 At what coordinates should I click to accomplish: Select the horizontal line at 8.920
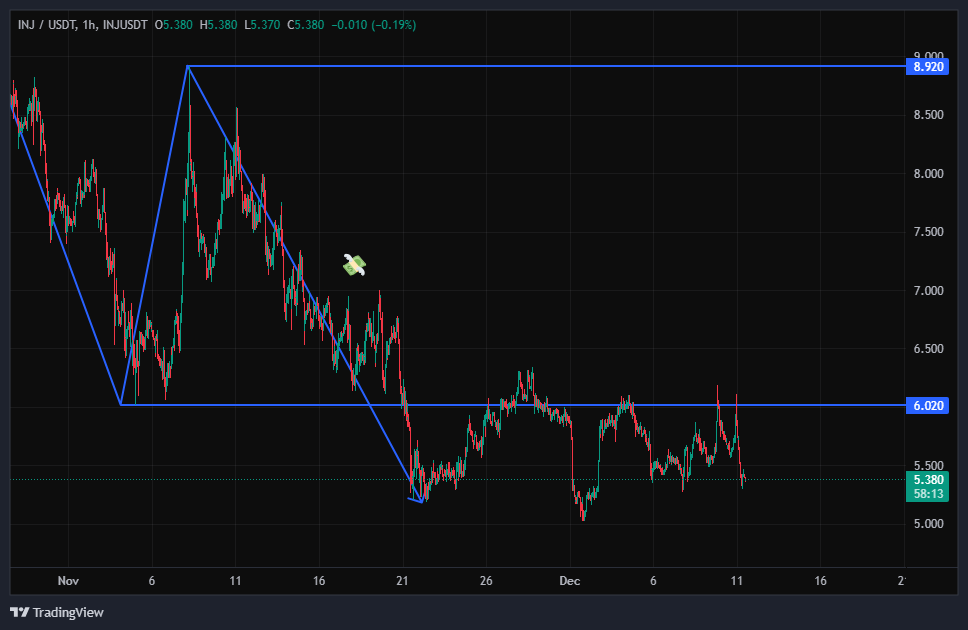tap(550, 66)
